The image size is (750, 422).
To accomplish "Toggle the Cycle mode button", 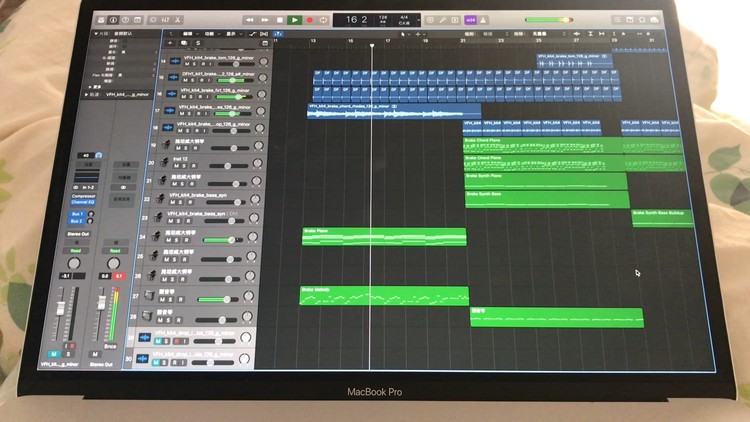I will point(325,19).
